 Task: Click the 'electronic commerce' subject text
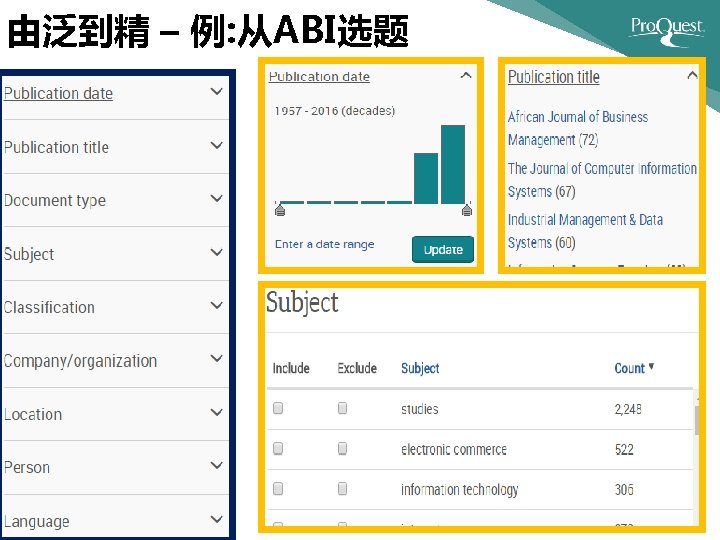click(454, 449)
